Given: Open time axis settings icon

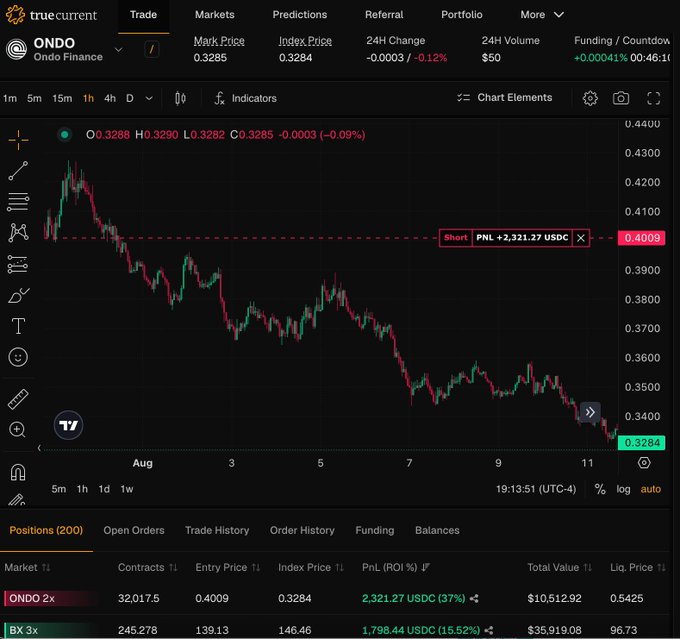Looking at the screenshot, I should pyautogui.click(x=644, y=463).
